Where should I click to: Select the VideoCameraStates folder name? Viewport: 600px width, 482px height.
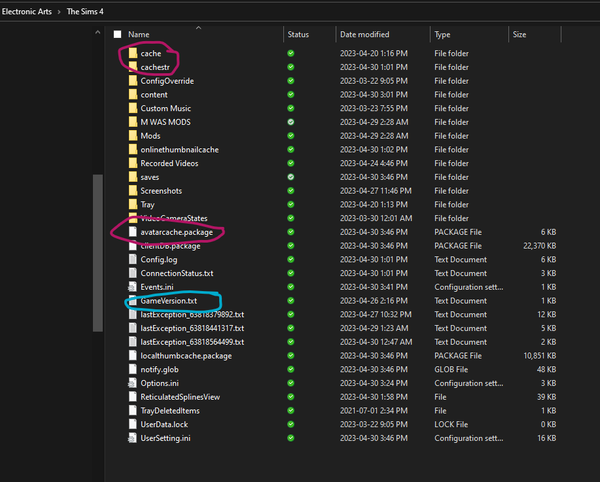(x=174, y=218)
